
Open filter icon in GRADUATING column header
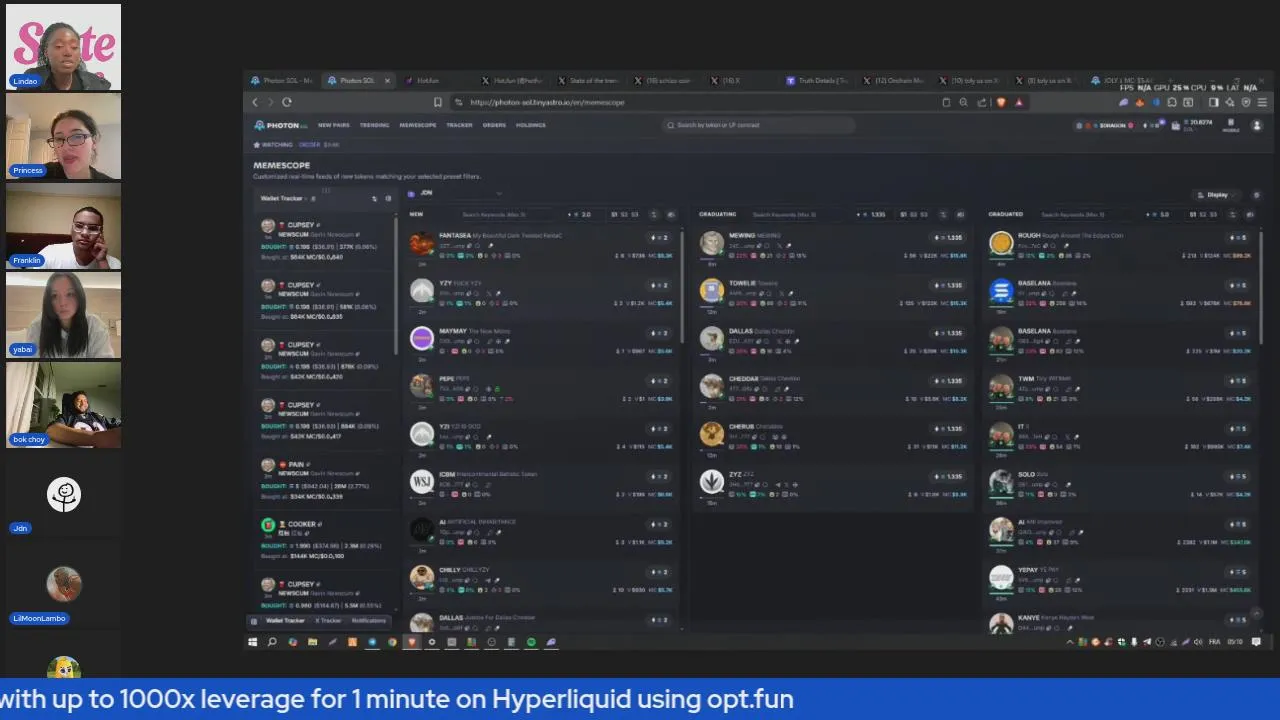point(944,214)
